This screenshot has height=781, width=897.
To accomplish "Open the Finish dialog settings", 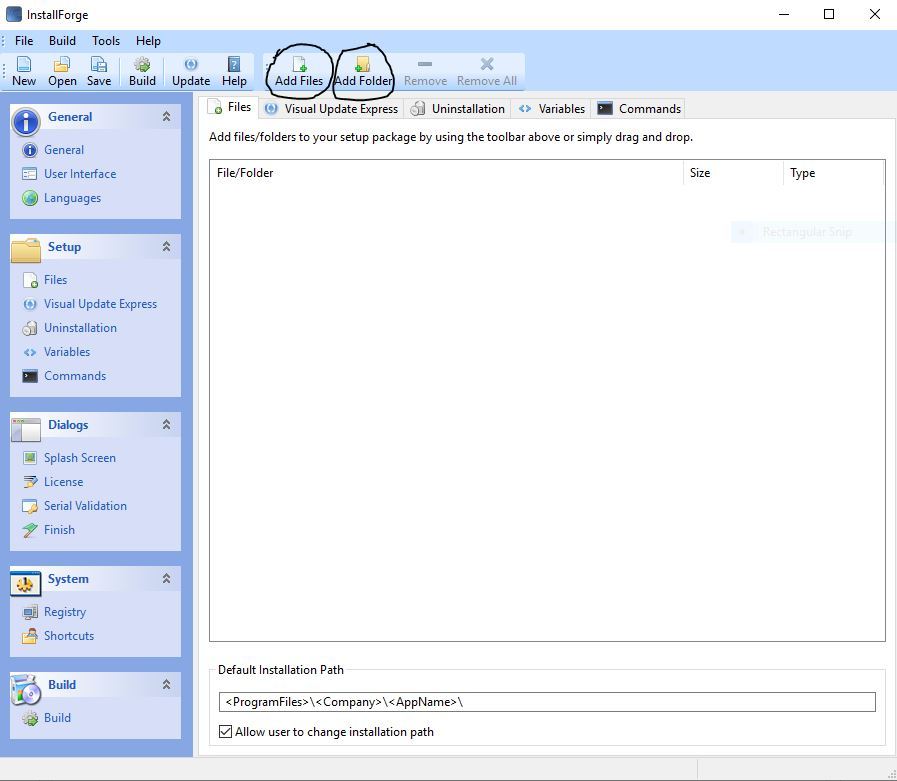I will click(x=59, y=530).
